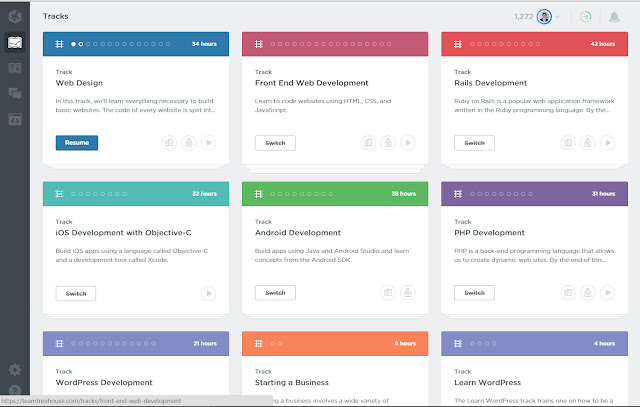Click the rail track icon in WordPress Development header
The image size is (640, 407).
coord(59,344)
